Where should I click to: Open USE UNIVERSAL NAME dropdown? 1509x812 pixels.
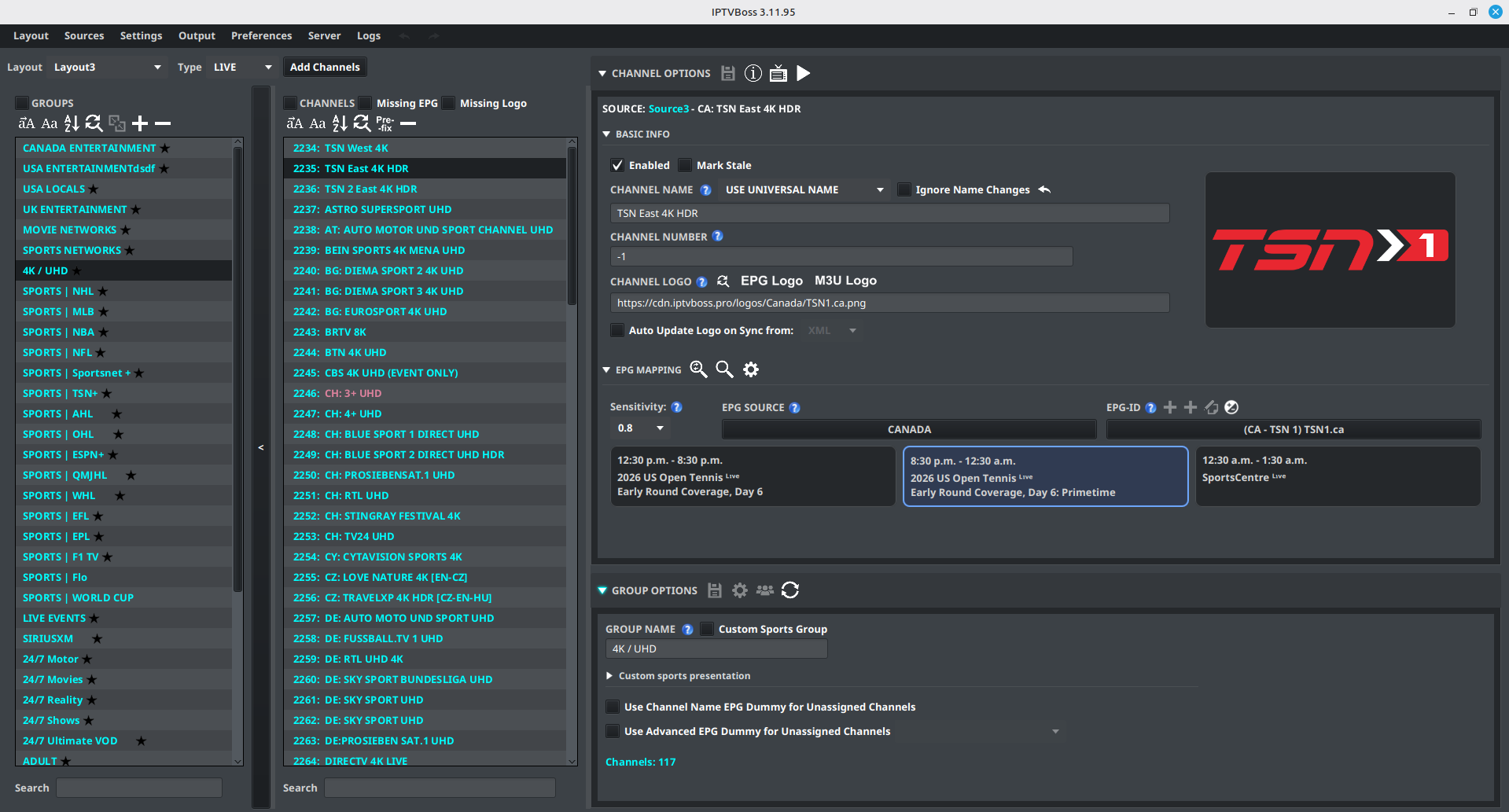click(x=804, y=189)
